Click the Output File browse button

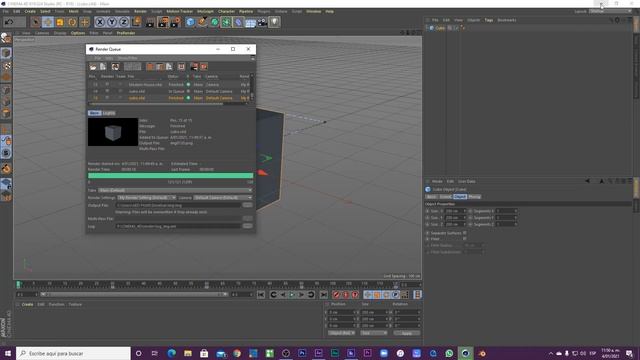(247, 205)
